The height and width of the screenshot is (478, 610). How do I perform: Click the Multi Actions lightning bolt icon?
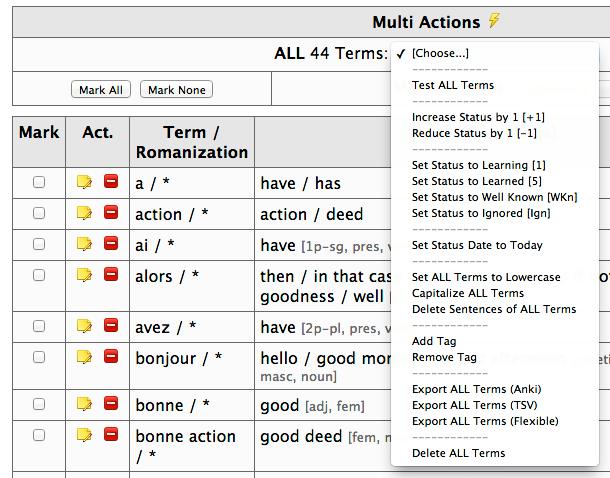pyautogui.click(x=494, y=21)
